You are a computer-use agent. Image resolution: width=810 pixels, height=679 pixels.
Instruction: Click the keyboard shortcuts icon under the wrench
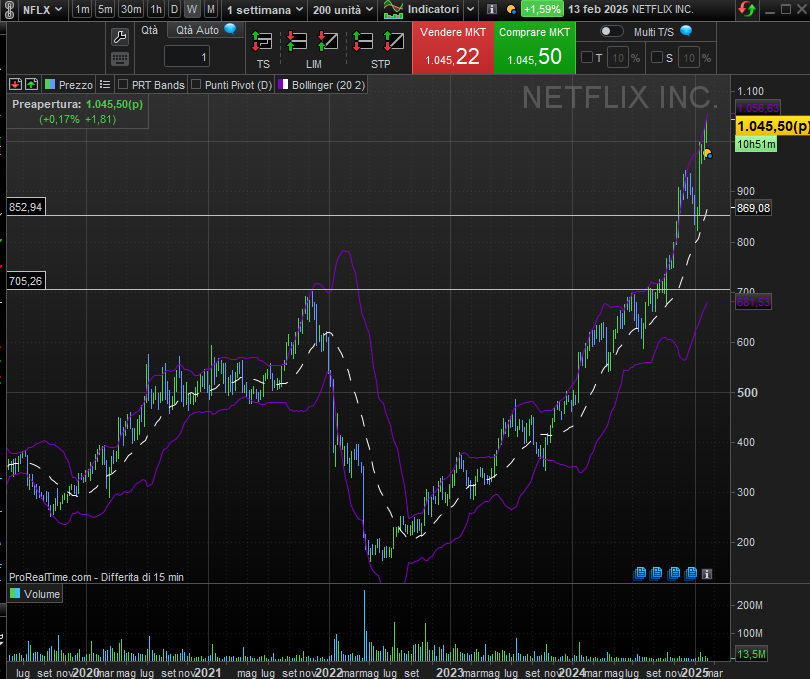(x=120, y=59)
